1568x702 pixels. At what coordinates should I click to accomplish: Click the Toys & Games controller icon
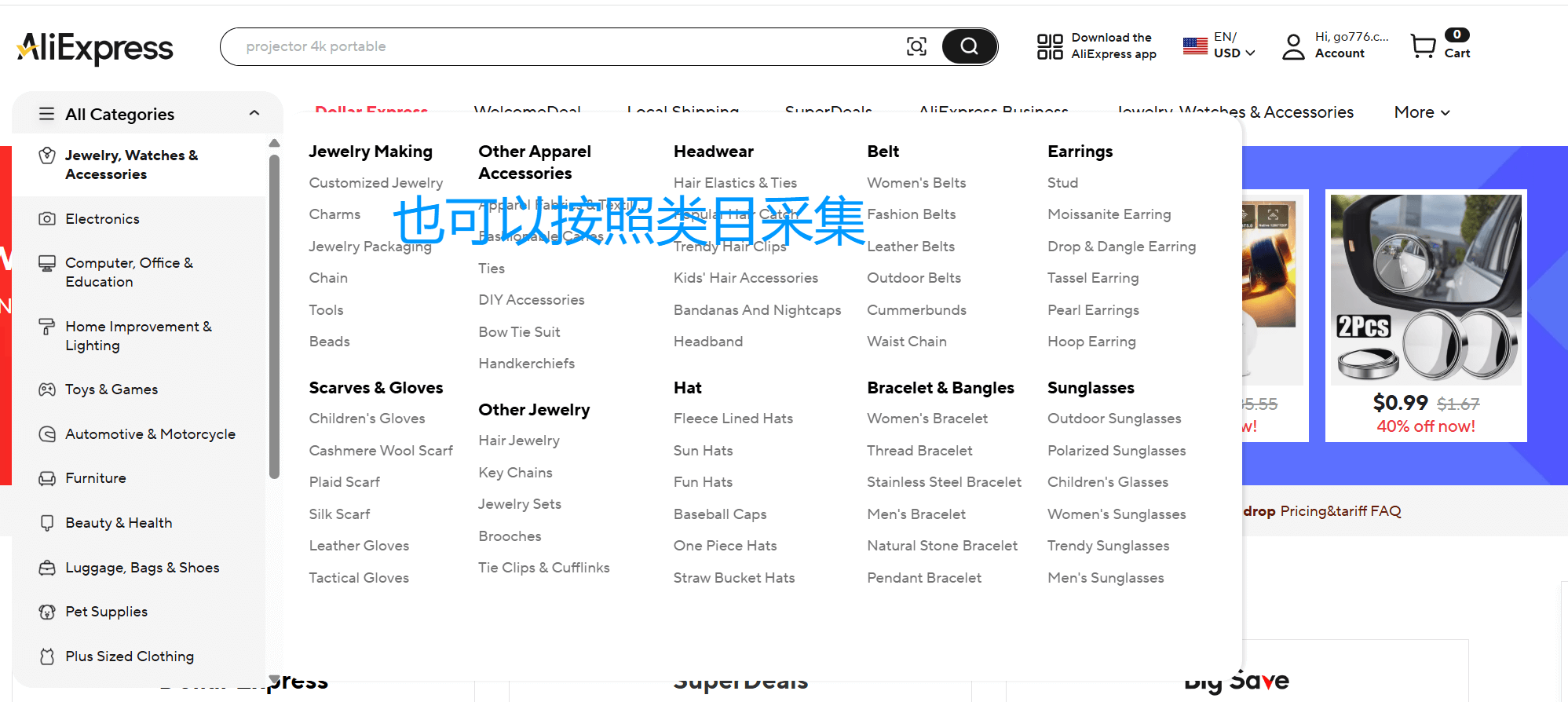tap(47, 389)
